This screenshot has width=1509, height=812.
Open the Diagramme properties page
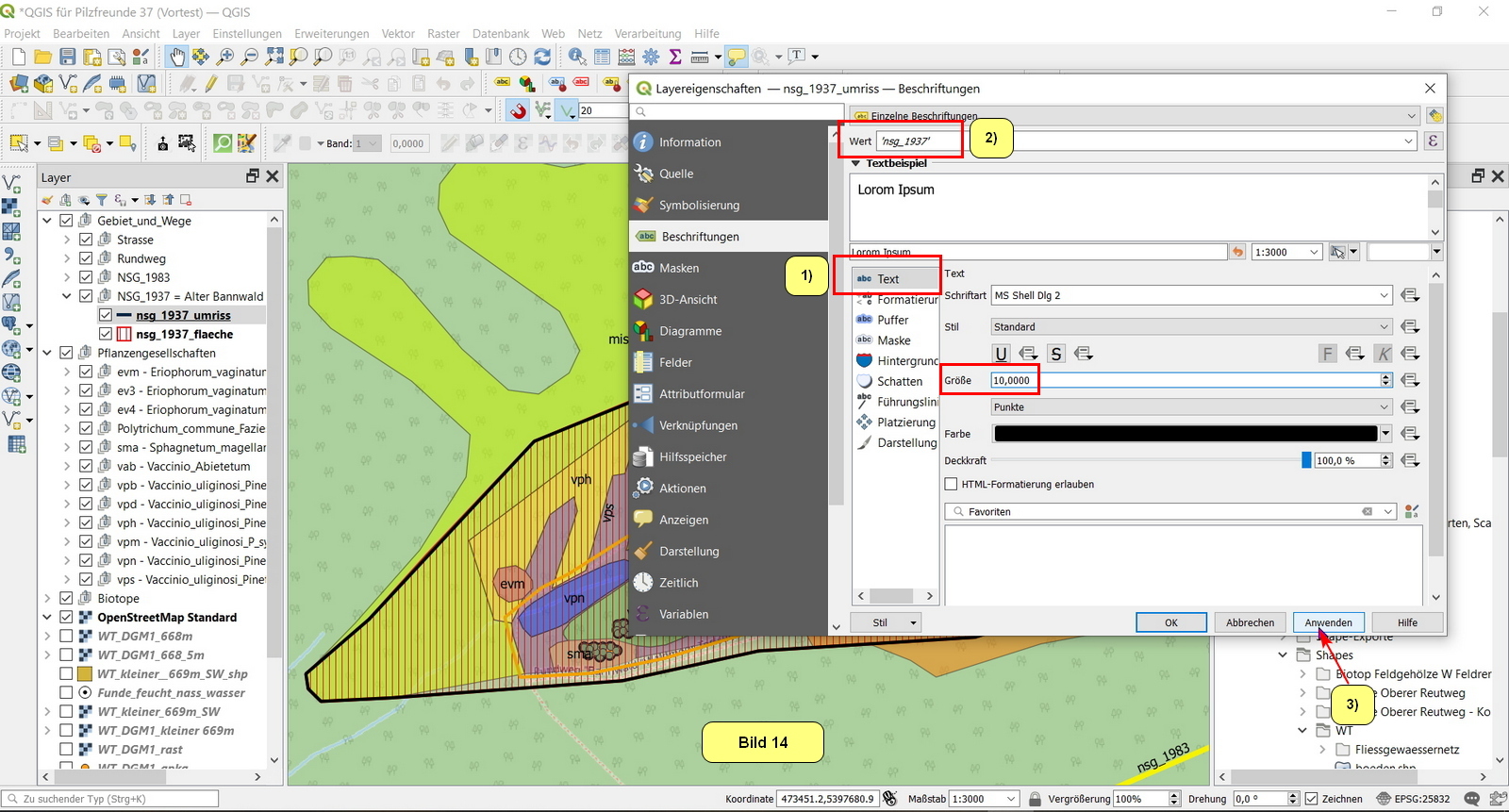[x=689, y=331]
